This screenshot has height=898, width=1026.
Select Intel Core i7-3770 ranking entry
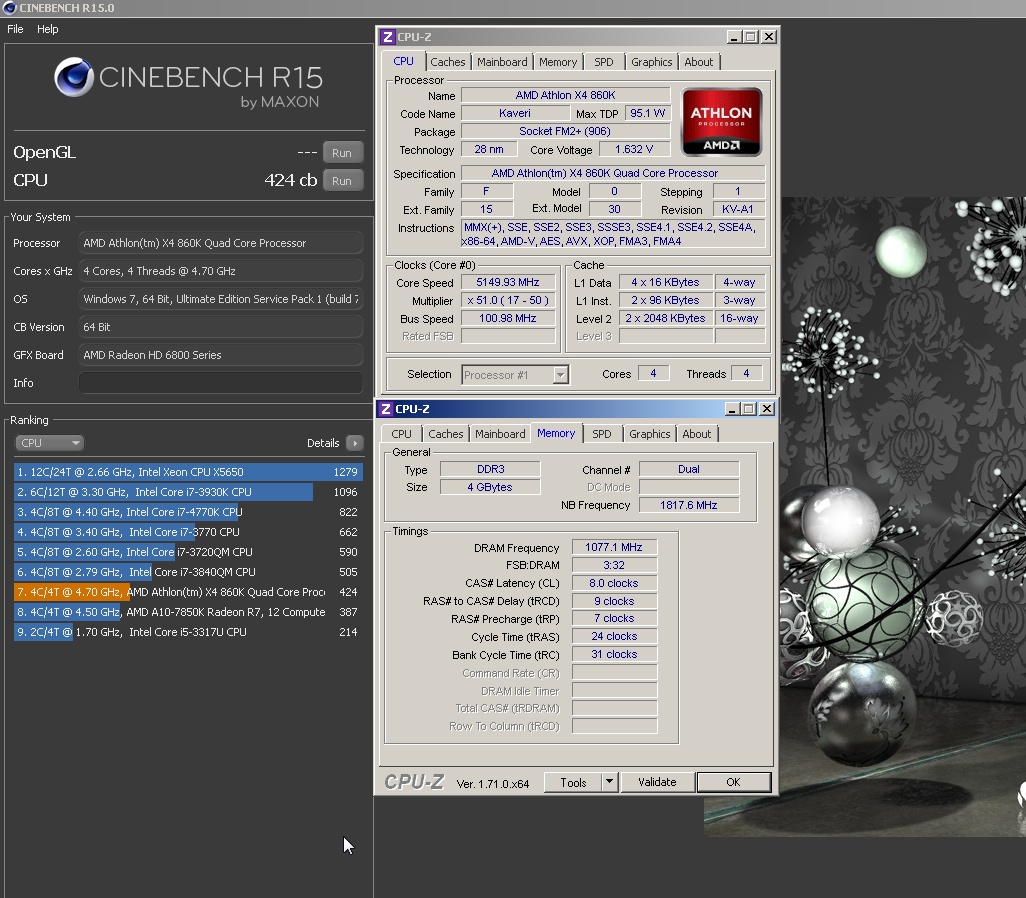(188, 532)
